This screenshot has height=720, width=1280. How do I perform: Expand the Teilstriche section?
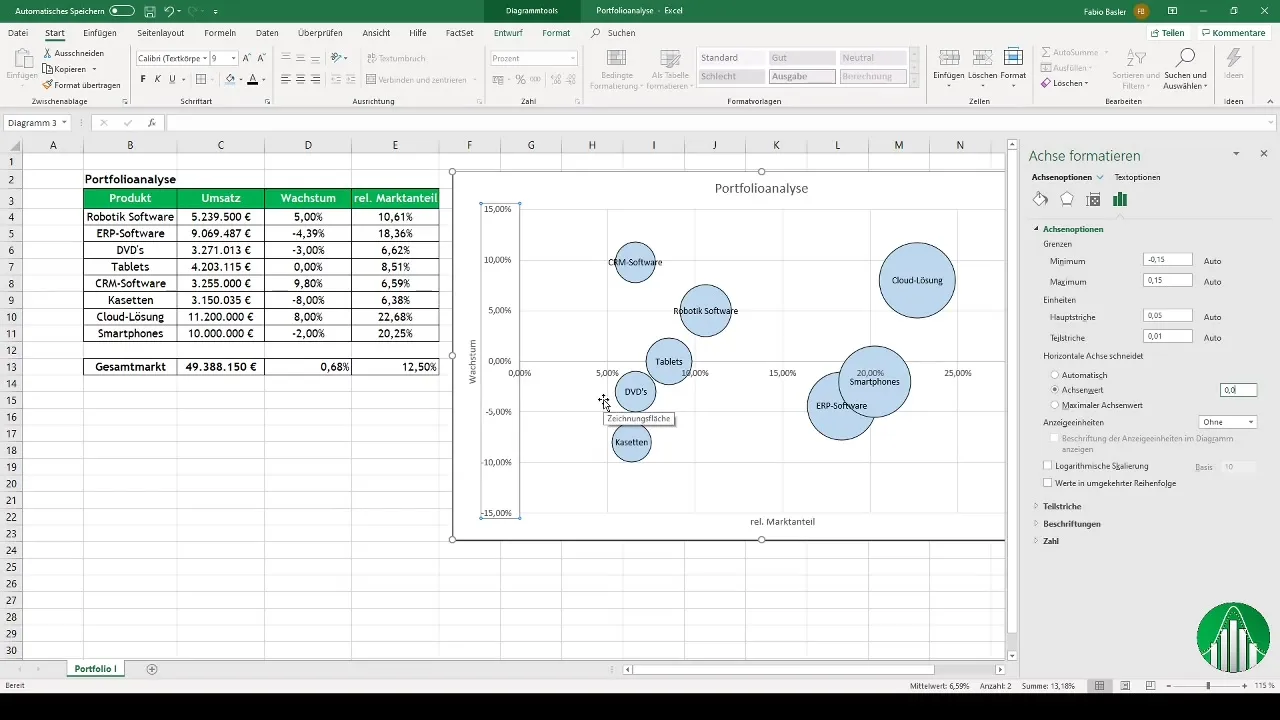(x=1035, y=506)
